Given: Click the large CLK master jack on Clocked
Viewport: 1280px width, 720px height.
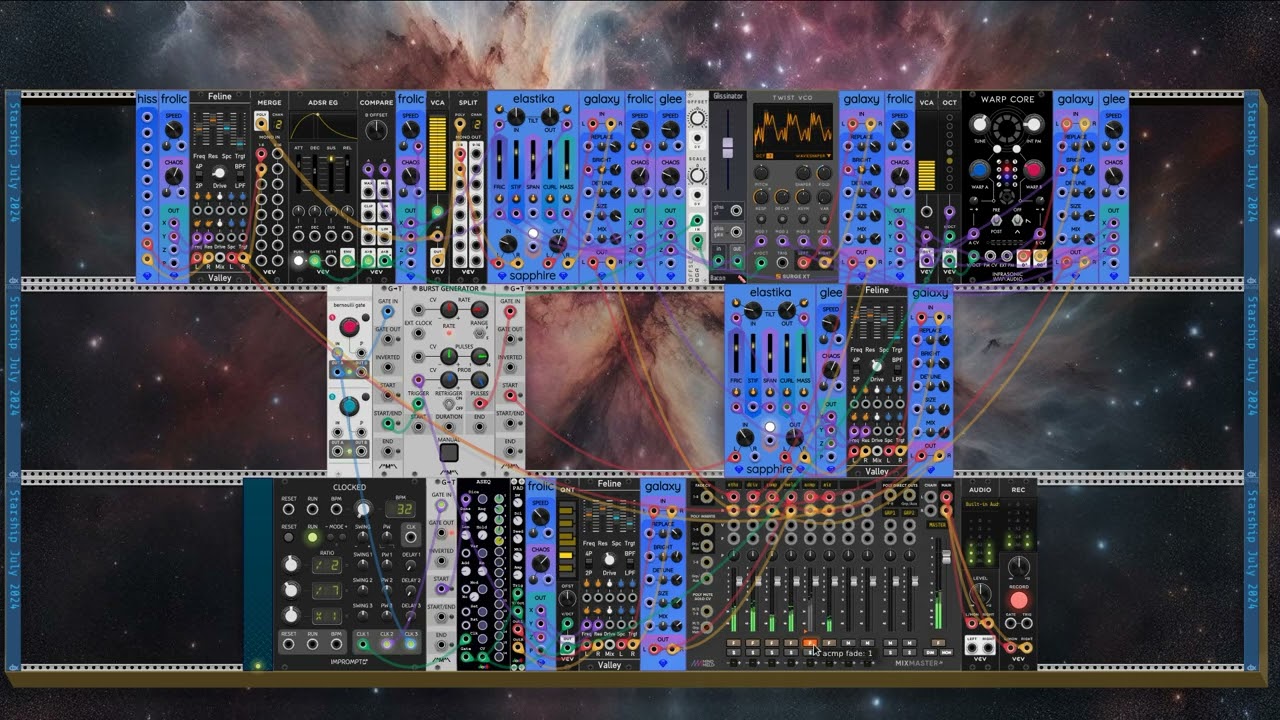Looking at the screenshot, I should [411, 537].
